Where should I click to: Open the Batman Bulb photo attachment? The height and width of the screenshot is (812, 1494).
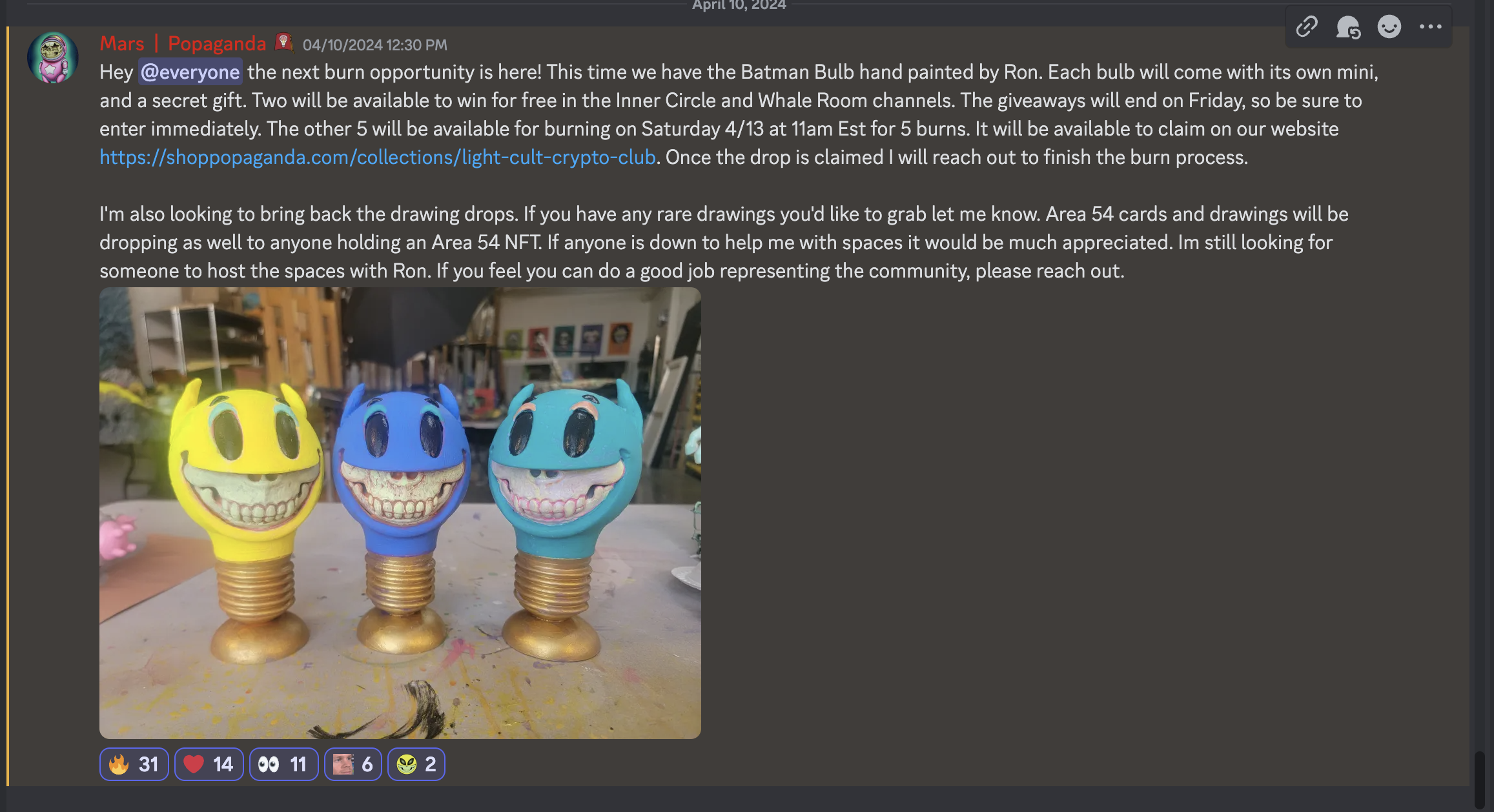pos(400,513)
